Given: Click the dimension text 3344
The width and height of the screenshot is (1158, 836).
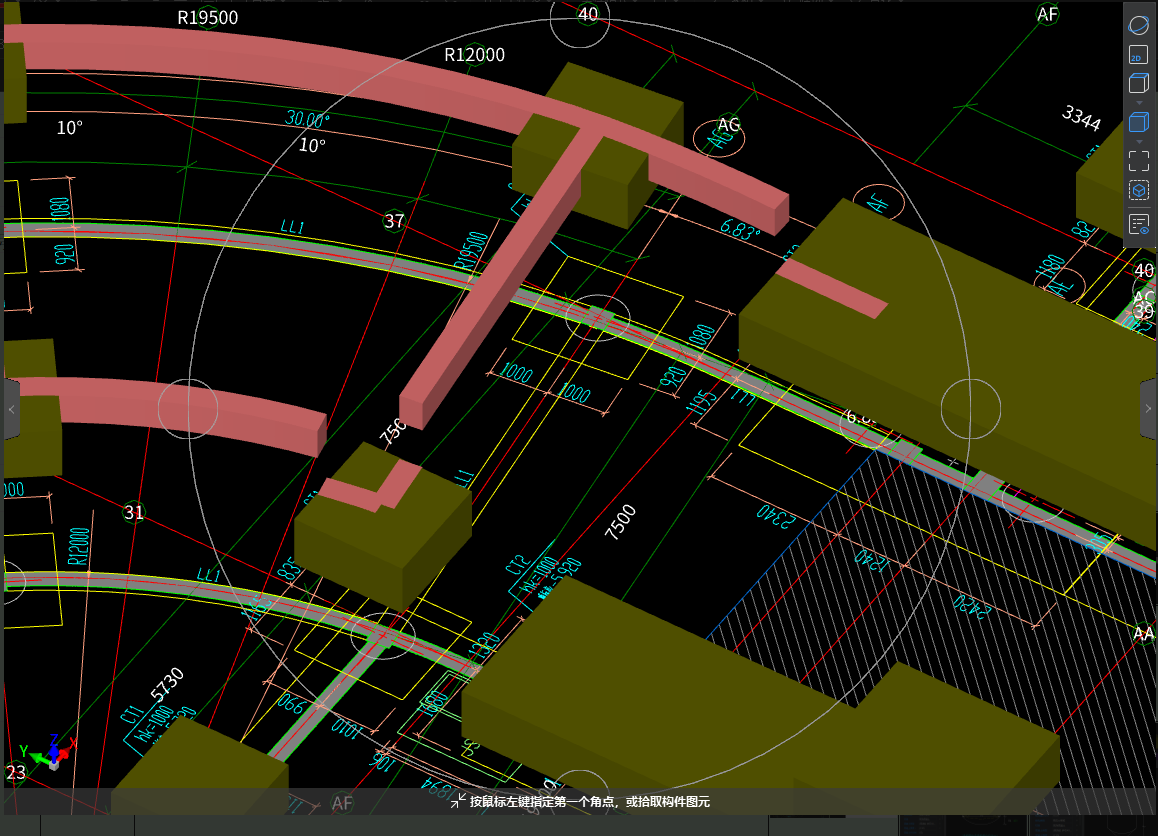Looking at the screenshot, I should pyautogui.click(x=1081, y=117).
